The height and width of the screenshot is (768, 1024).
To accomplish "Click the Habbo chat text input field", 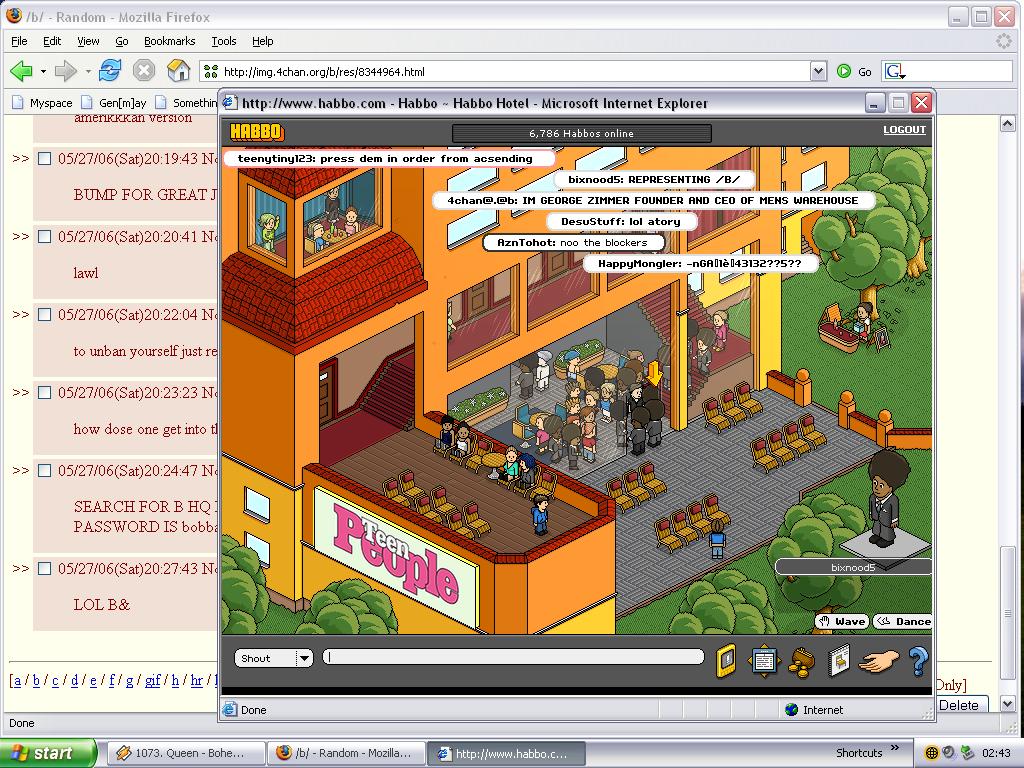I will [513, 657].
